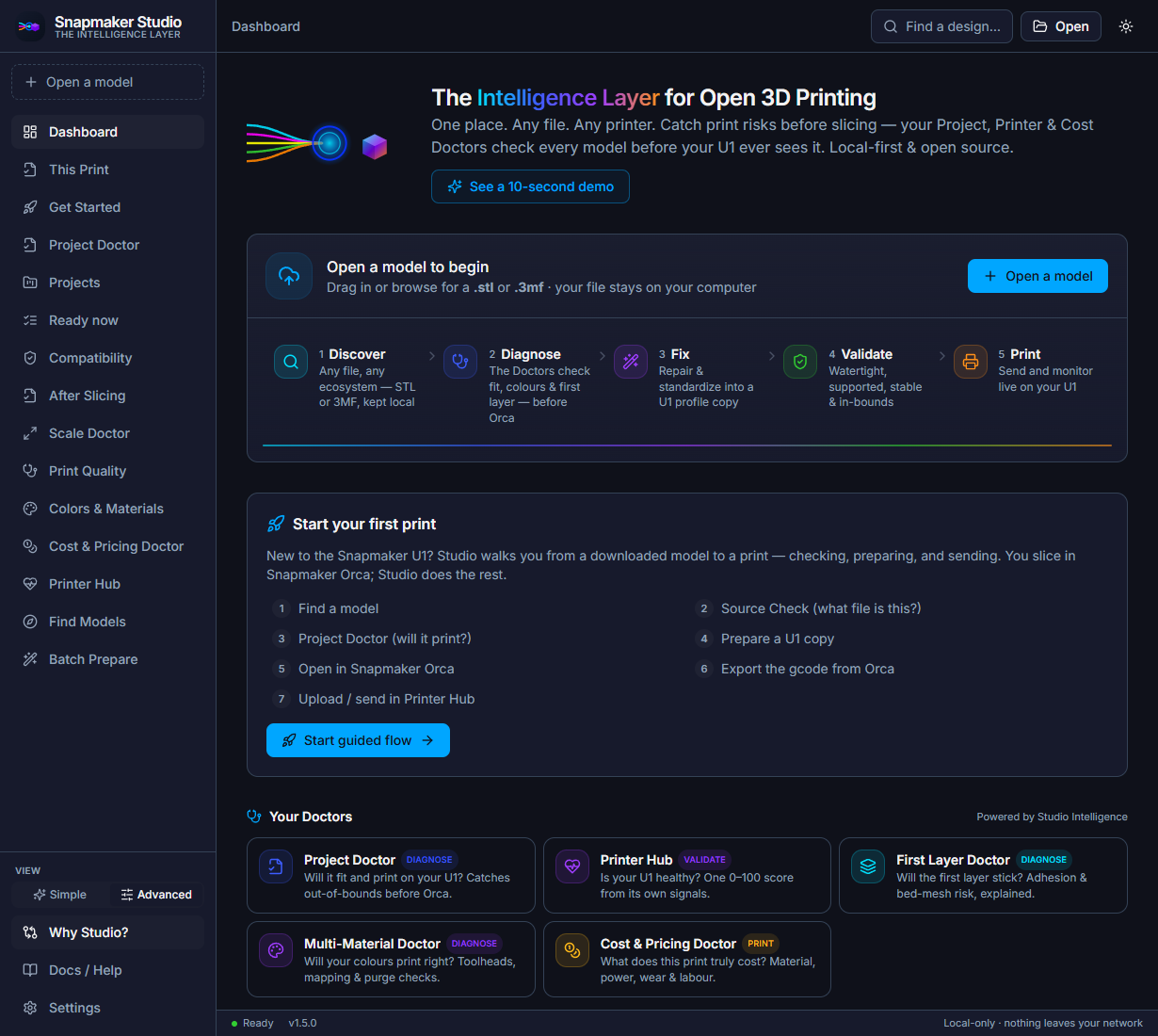Switch view mode to Advanced
Viewport: 1158px width, 1036px height.
(x=156, y=895)
